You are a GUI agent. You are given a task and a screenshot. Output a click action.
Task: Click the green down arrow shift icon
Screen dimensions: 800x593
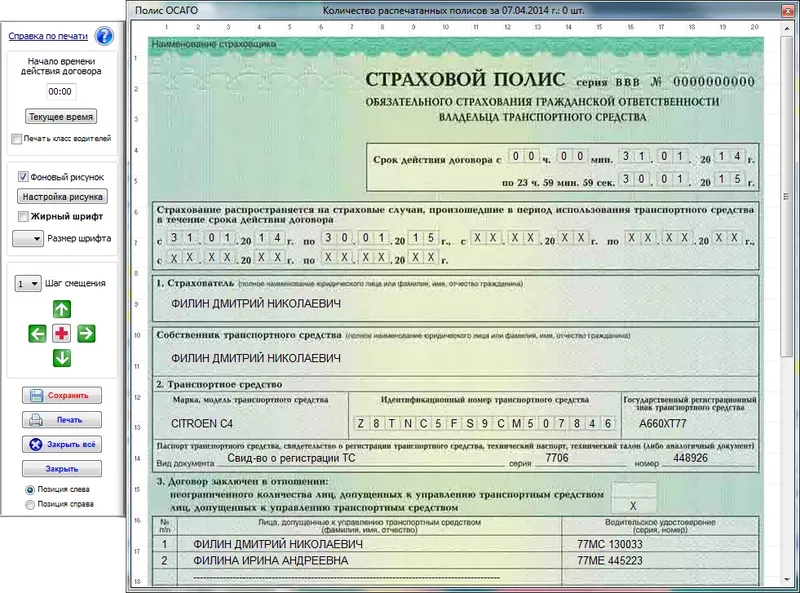pos(61,357)
